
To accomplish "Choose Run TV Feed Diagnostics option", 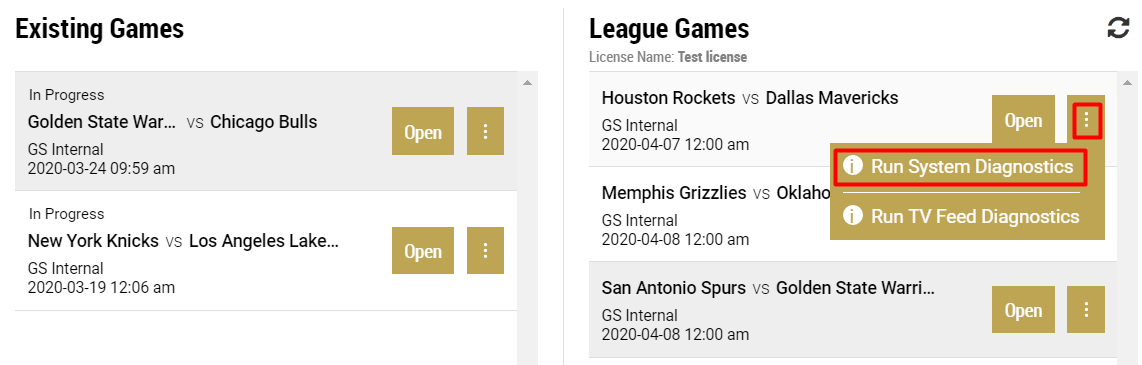I will pyautogui.click(x=967, y=216).
